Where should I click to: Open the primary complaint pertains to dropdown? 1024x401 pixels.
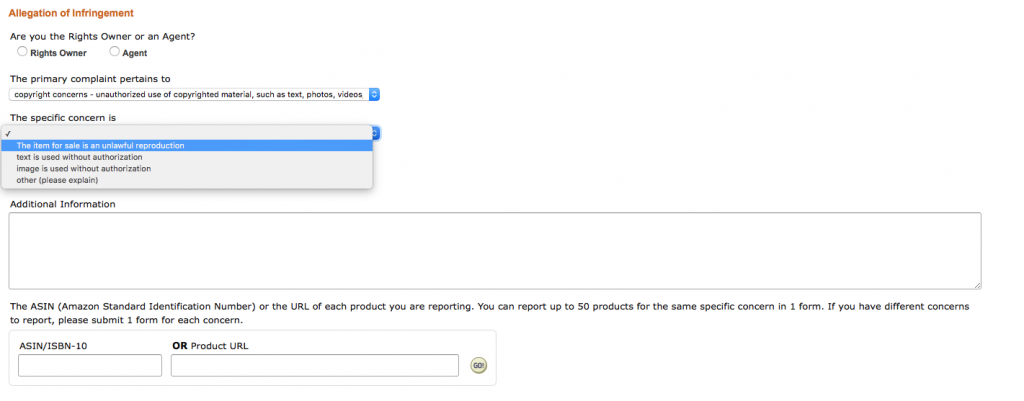point(194,95)
